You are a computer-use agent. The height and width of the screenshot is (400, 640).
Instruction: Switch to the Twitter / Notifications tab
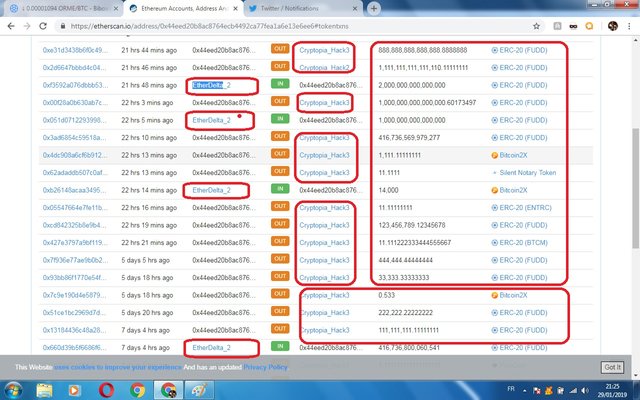pyautogui.click(x=302, y=9)
